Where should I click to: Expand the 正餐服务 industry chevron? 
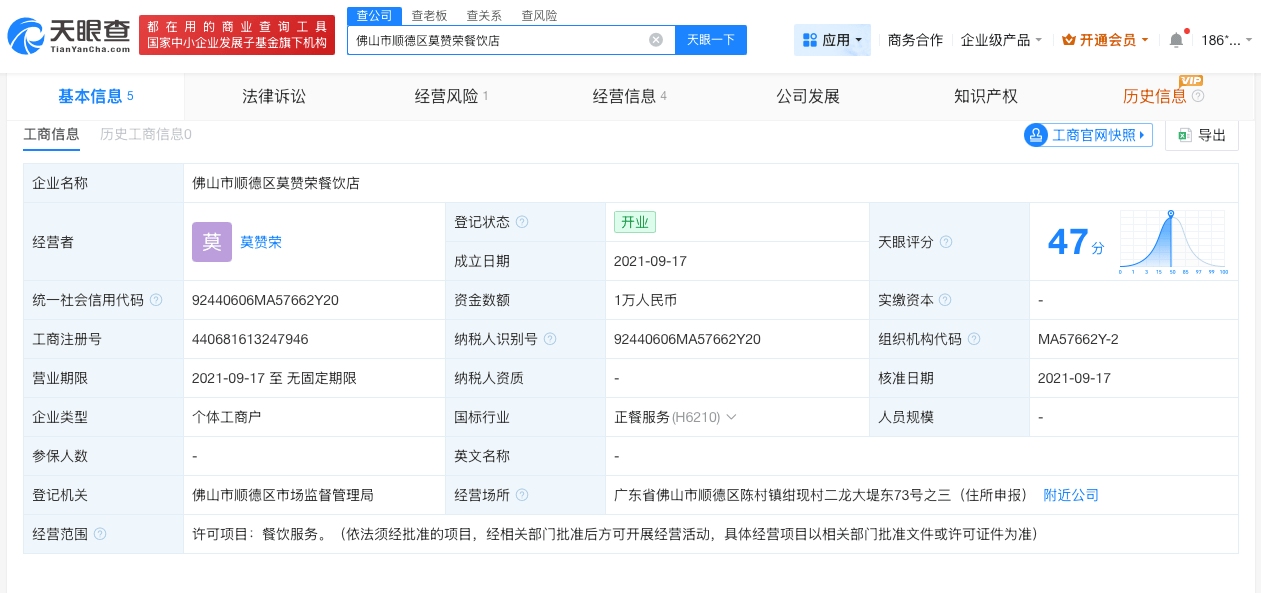pyautogui.click(x=731, y=417)
